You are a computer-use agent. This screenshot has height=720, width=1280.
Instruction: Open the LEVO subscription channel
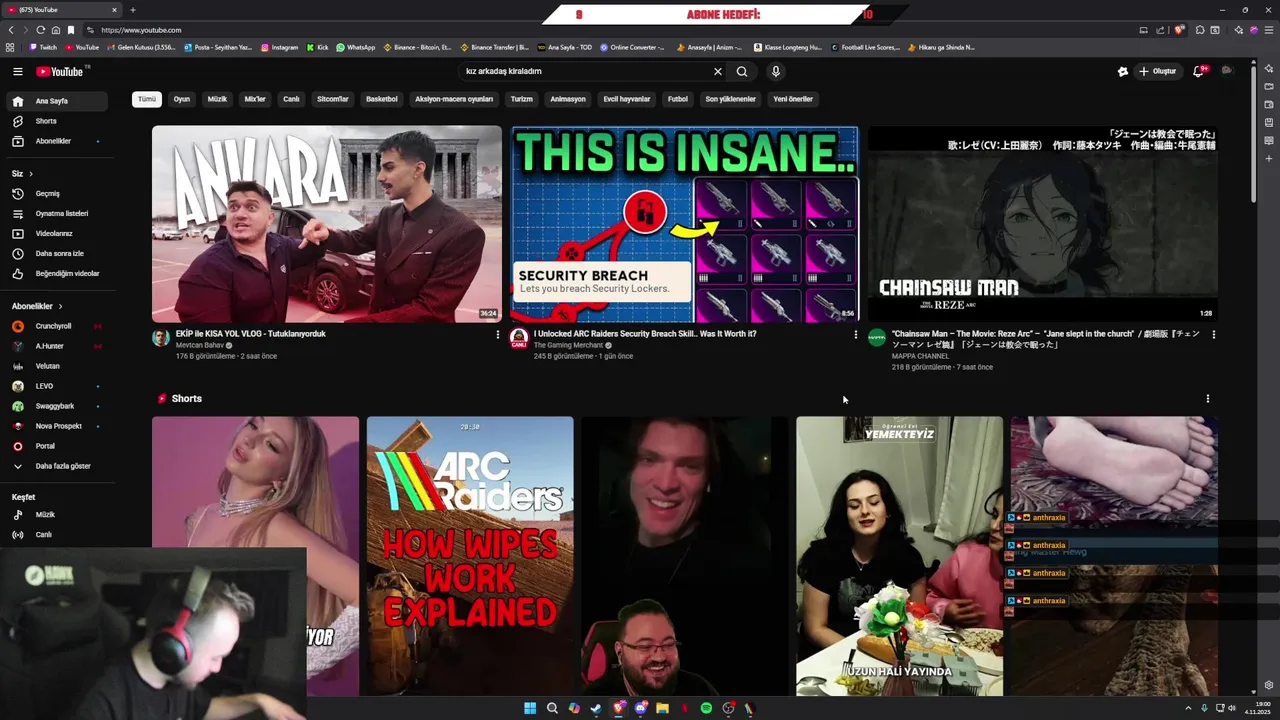[x=56, y=386]
